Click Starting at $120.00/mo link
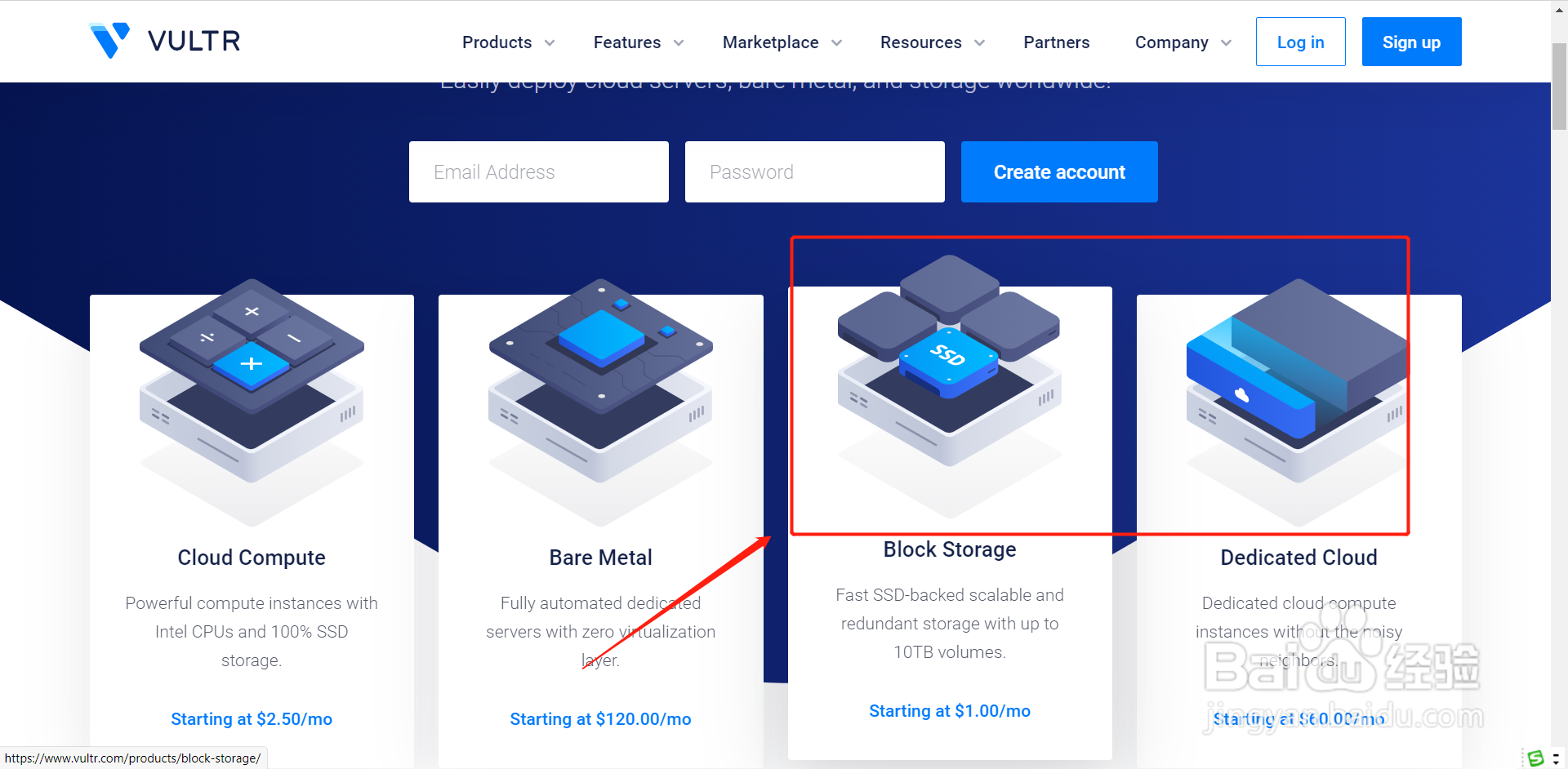The height and width of the screenshot is (769, 1568). point(601,719)
